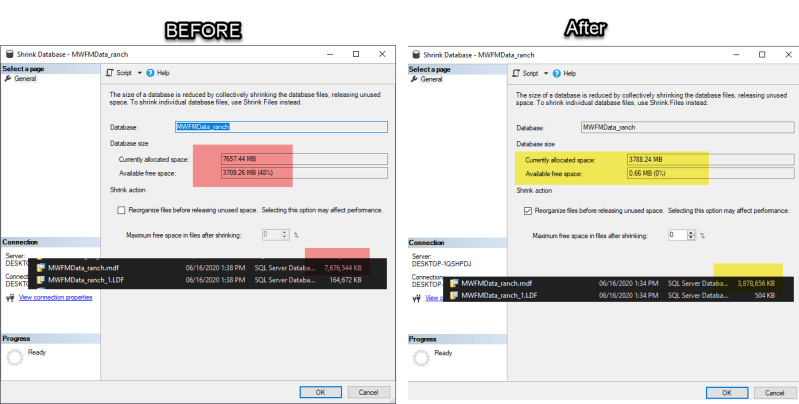Click OK in the After window

(727, 393)
